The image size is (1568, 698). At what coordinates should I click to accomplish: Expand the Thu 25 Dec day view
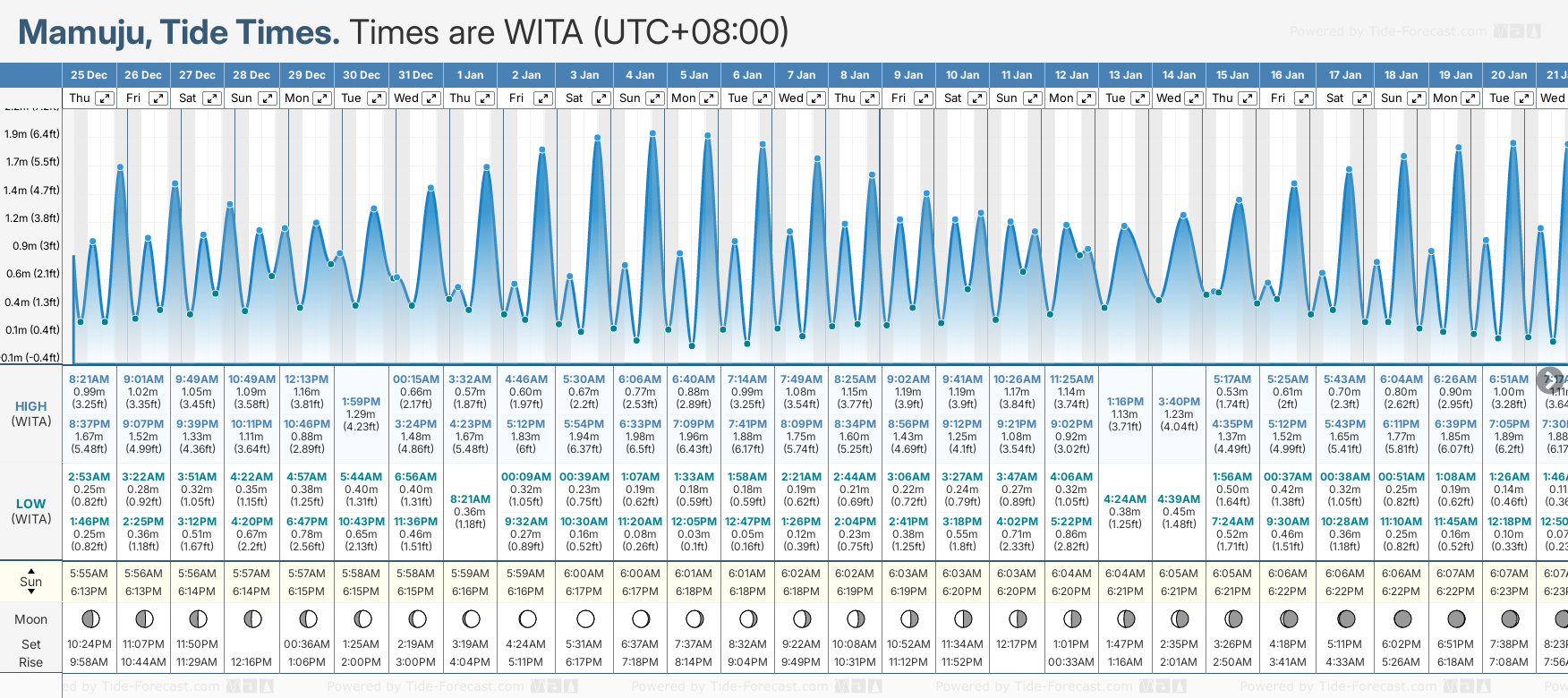(105, 98)
